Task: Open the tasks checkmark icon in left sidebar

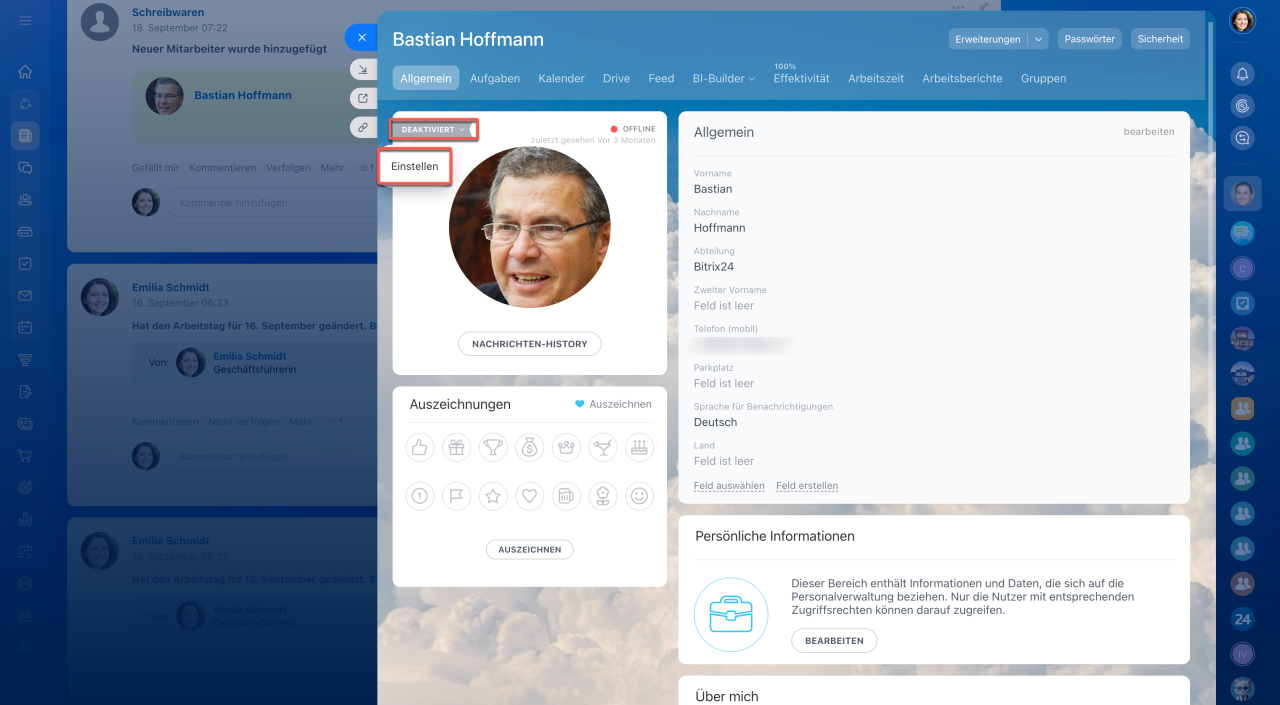Action: point(25,263)
